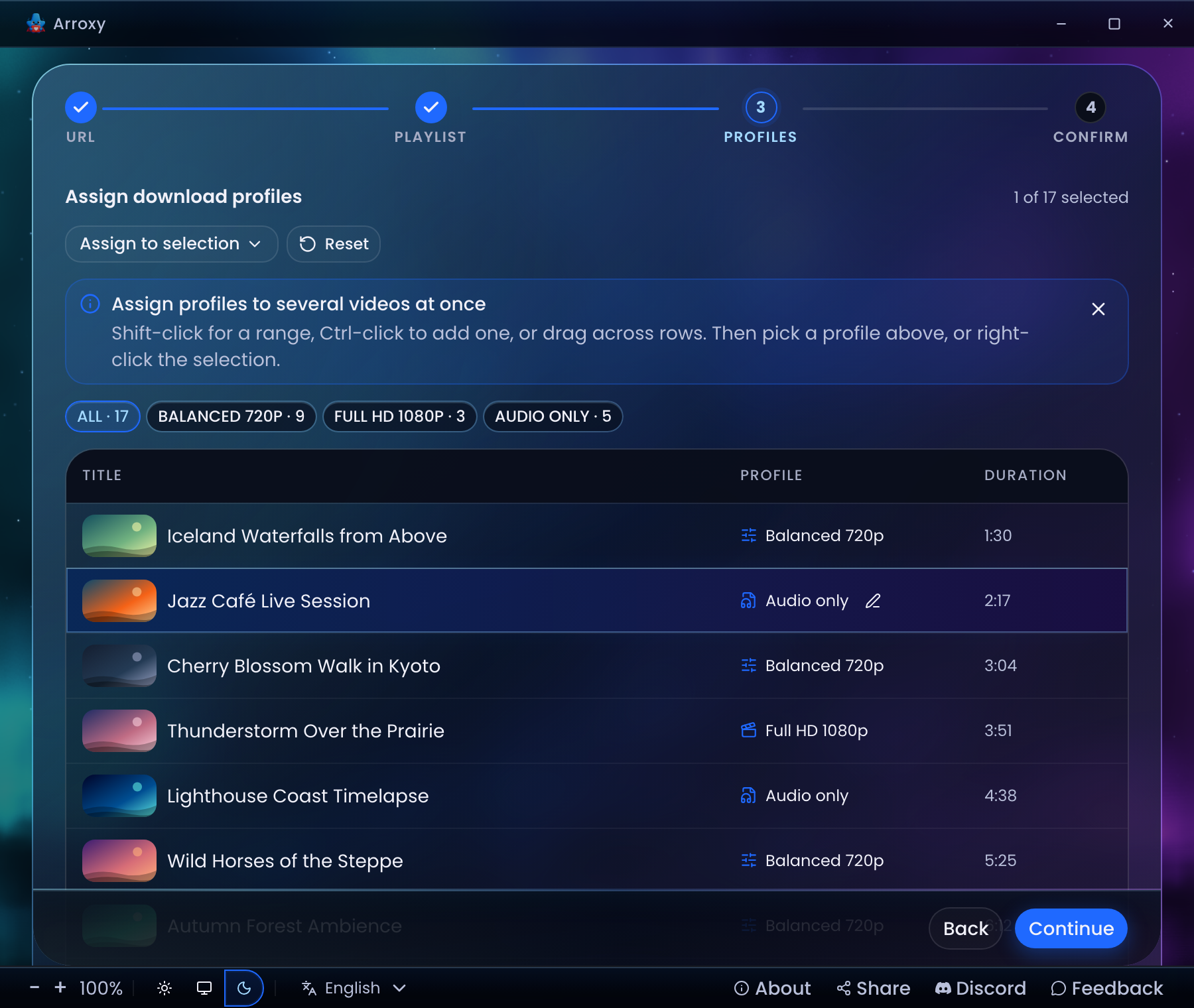Switch to light theme sun icon
Screen dimensions: 1194x1008
click(x=165, y=988)
